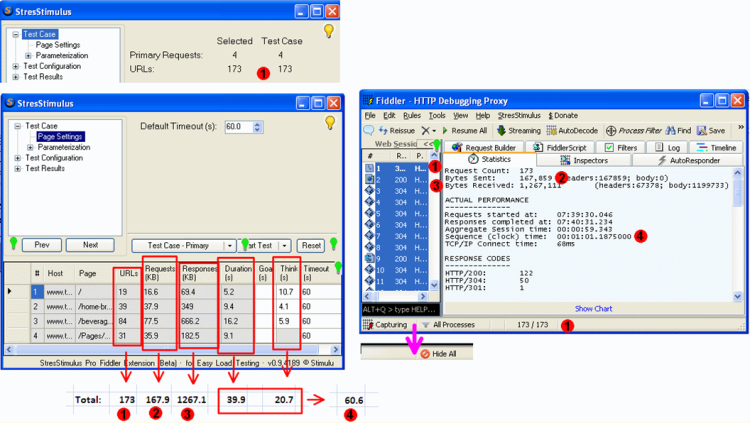Click the Start Test button
Screen dimensions: 750x423
coord(258,245)
